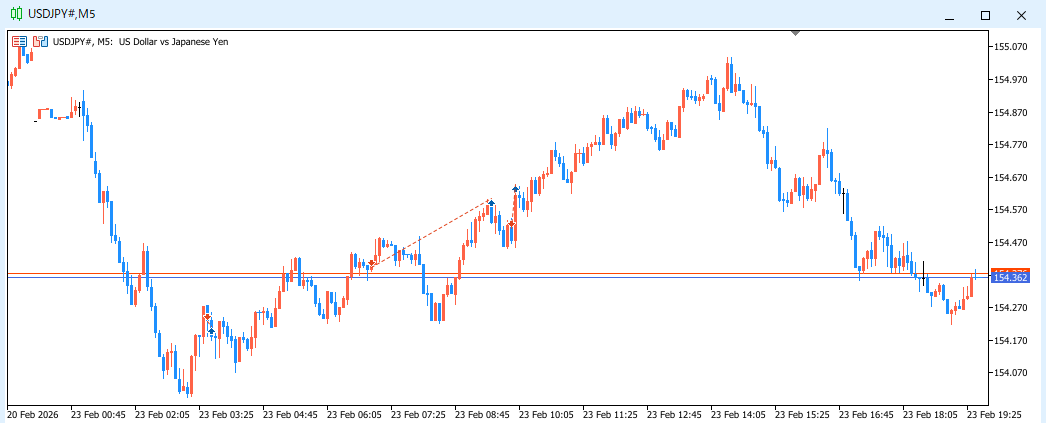Click the 23 Feb 14:05 time label
The width and height of the screenshot is (1046, 423).
click(x=738, y=413)
